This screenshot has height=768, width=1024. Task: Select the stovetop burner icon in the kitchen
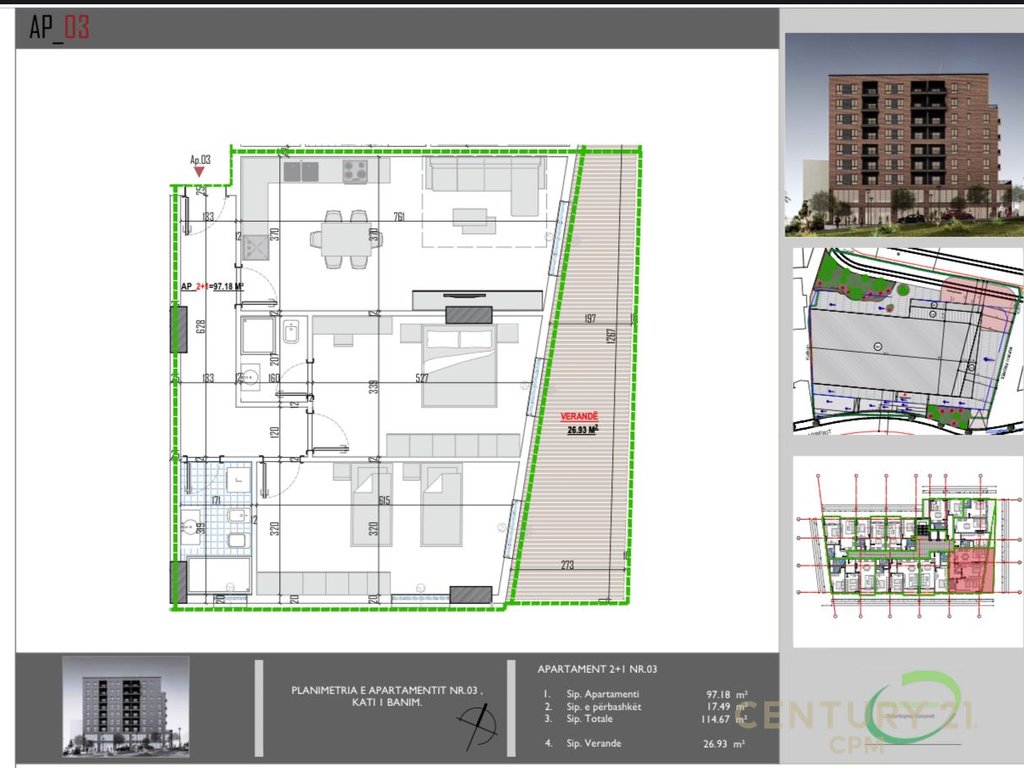(355, 171)
